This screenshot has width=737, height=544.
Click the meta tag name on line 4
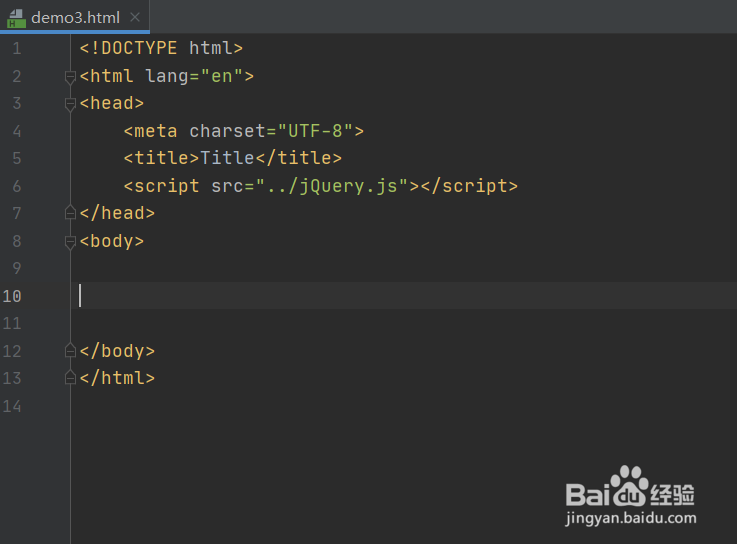click(156, 131)
